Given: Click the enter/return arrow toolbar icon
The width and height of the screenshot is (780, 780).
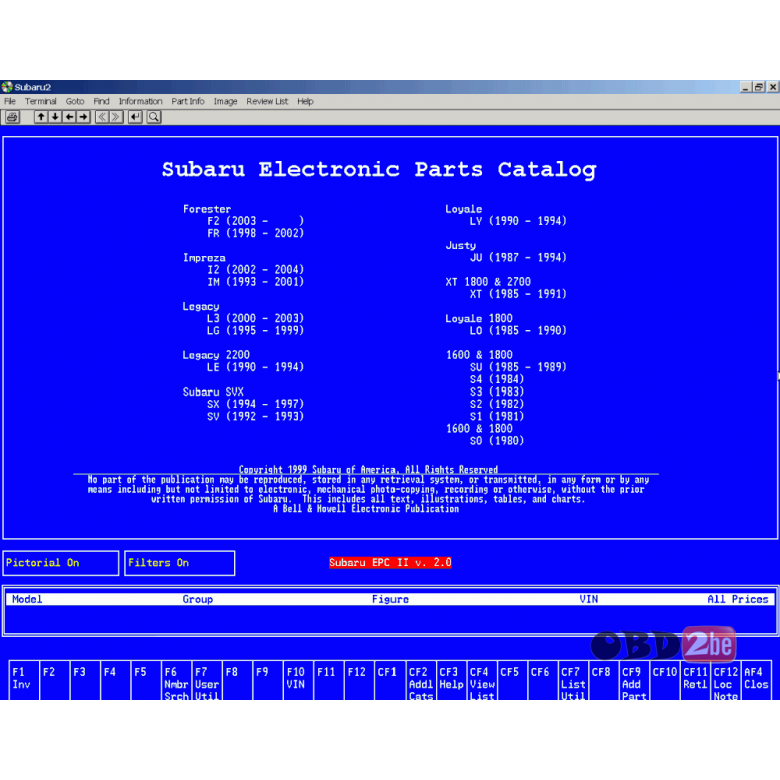Looking at the screenshot, I should (135, 117).
